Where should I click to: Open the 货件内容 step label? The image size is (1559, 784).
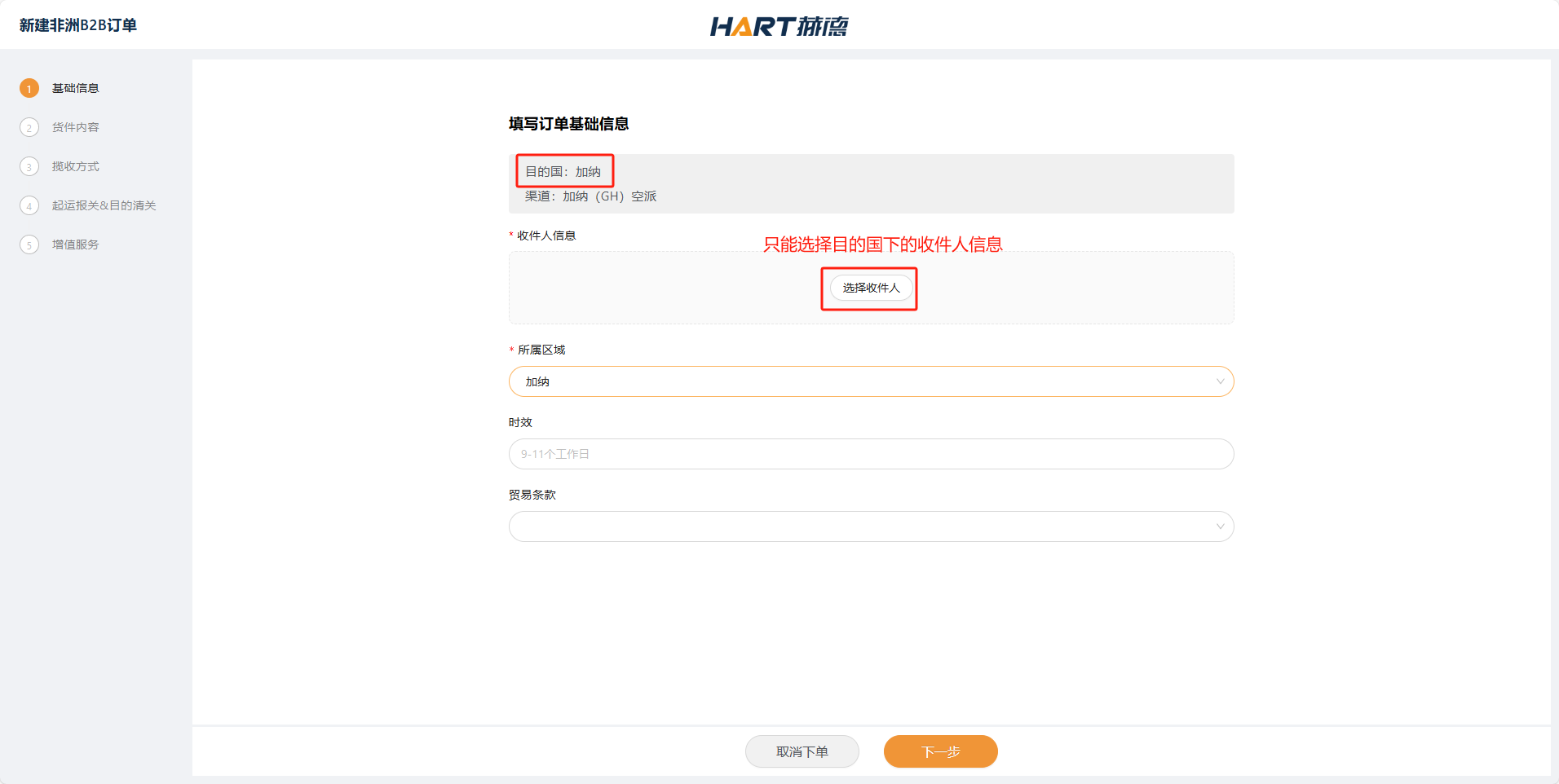pyautogui.click(x=76, y=127)
